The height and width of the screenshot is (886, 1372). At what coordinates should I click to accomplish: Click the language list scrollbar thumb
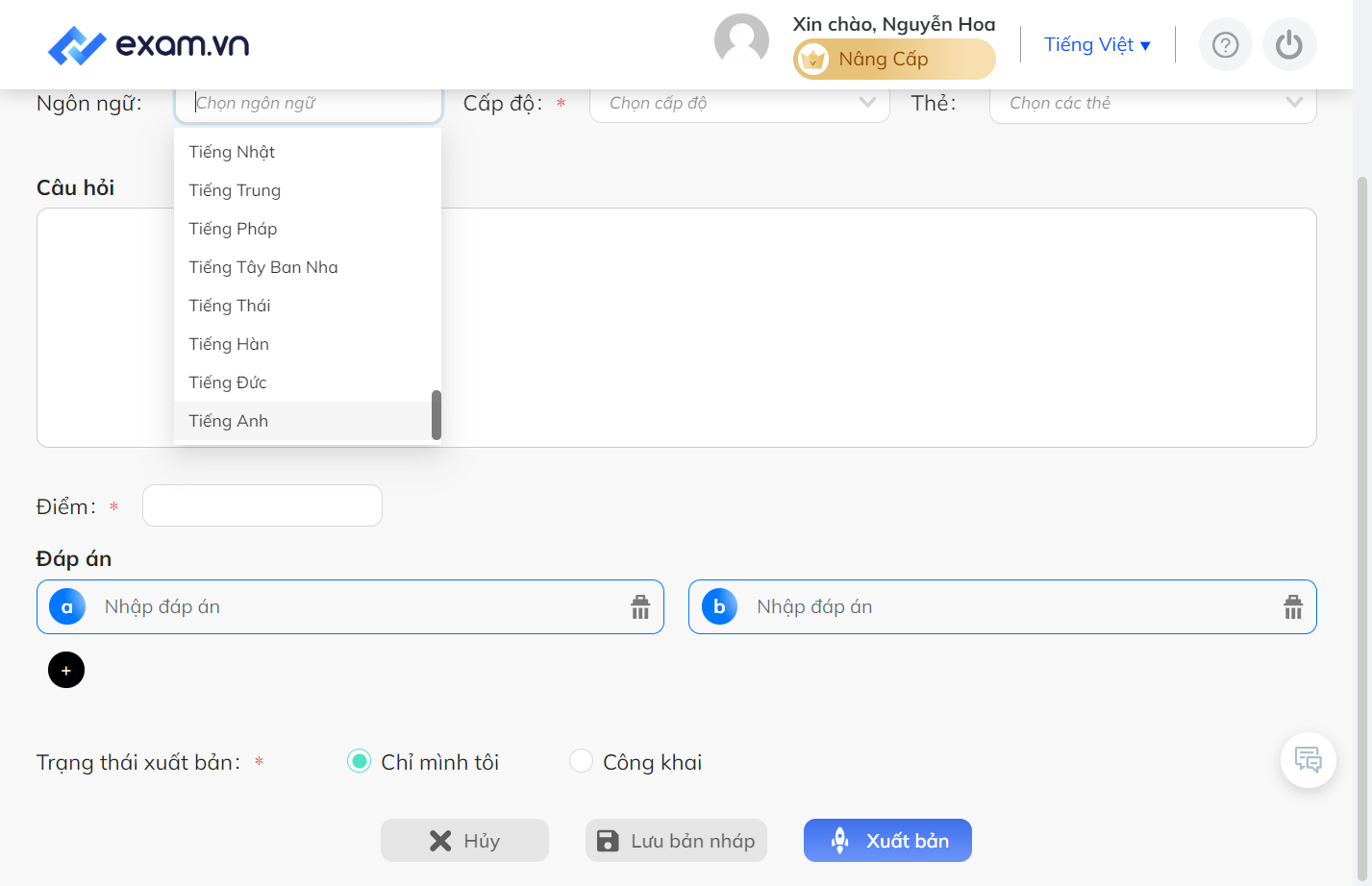click(437, 415)
